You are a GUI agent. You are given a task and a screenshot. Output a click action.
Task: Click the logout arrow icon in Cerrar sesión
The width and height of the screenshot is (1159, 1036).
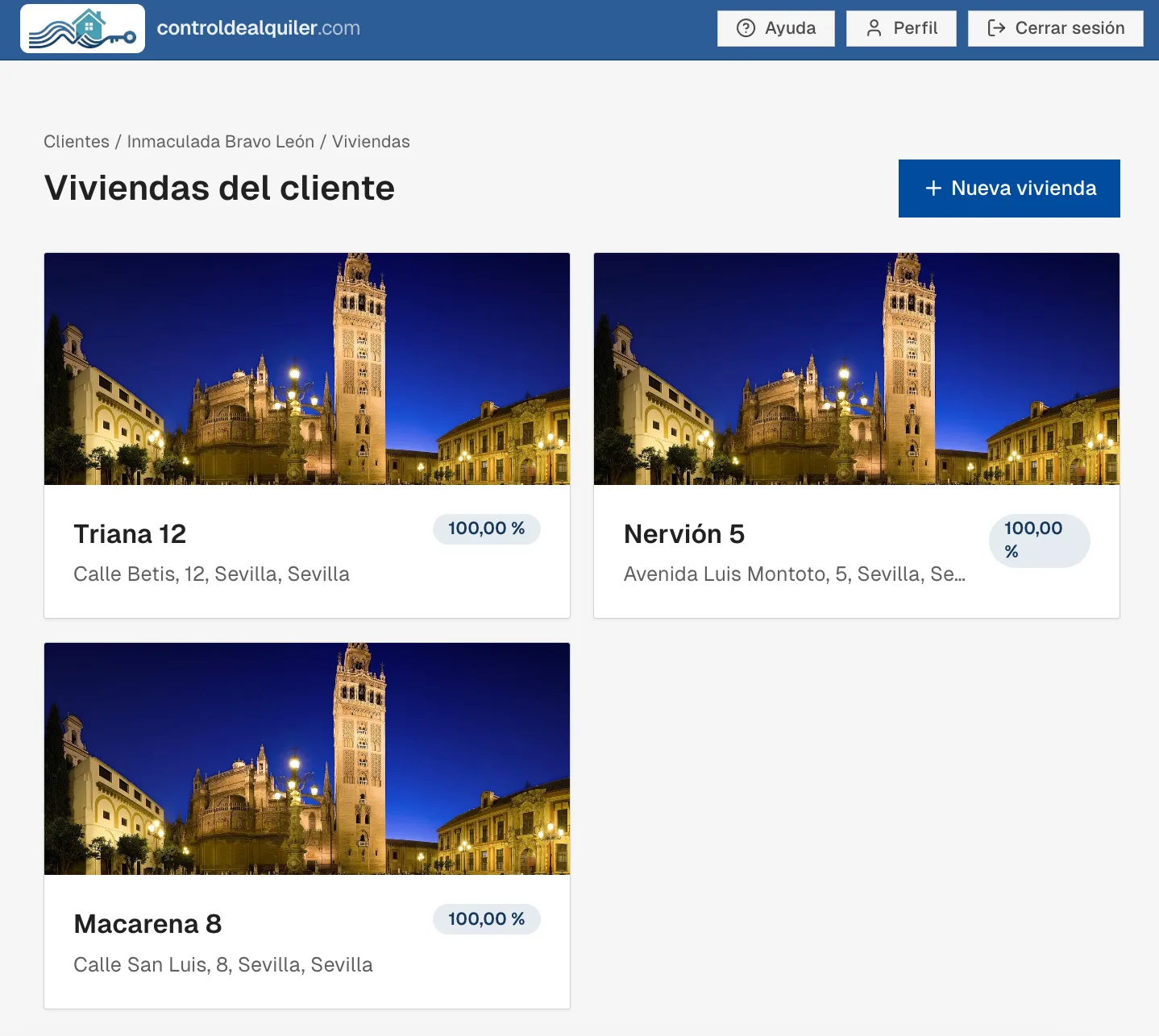tap(996, 28)
